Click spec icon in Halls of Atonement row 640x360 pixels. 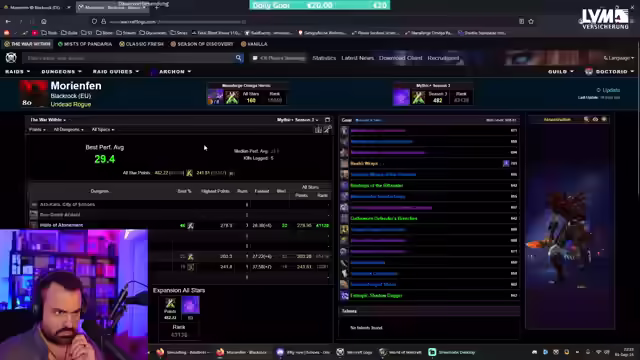pos(191,225)
